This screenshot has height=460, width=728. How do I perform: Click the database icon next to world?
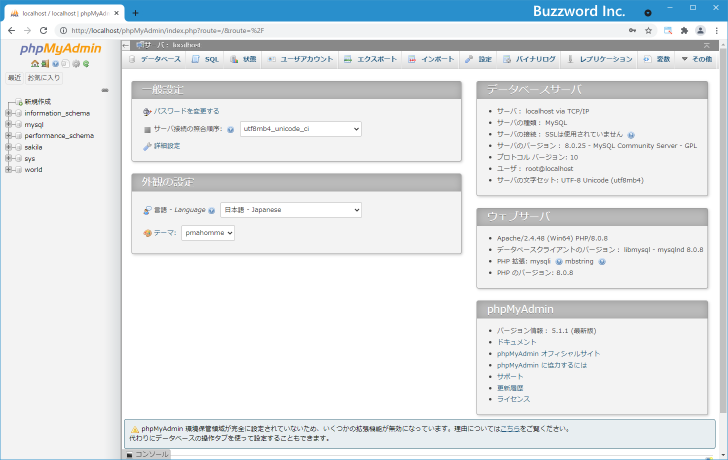pos(19,170)
